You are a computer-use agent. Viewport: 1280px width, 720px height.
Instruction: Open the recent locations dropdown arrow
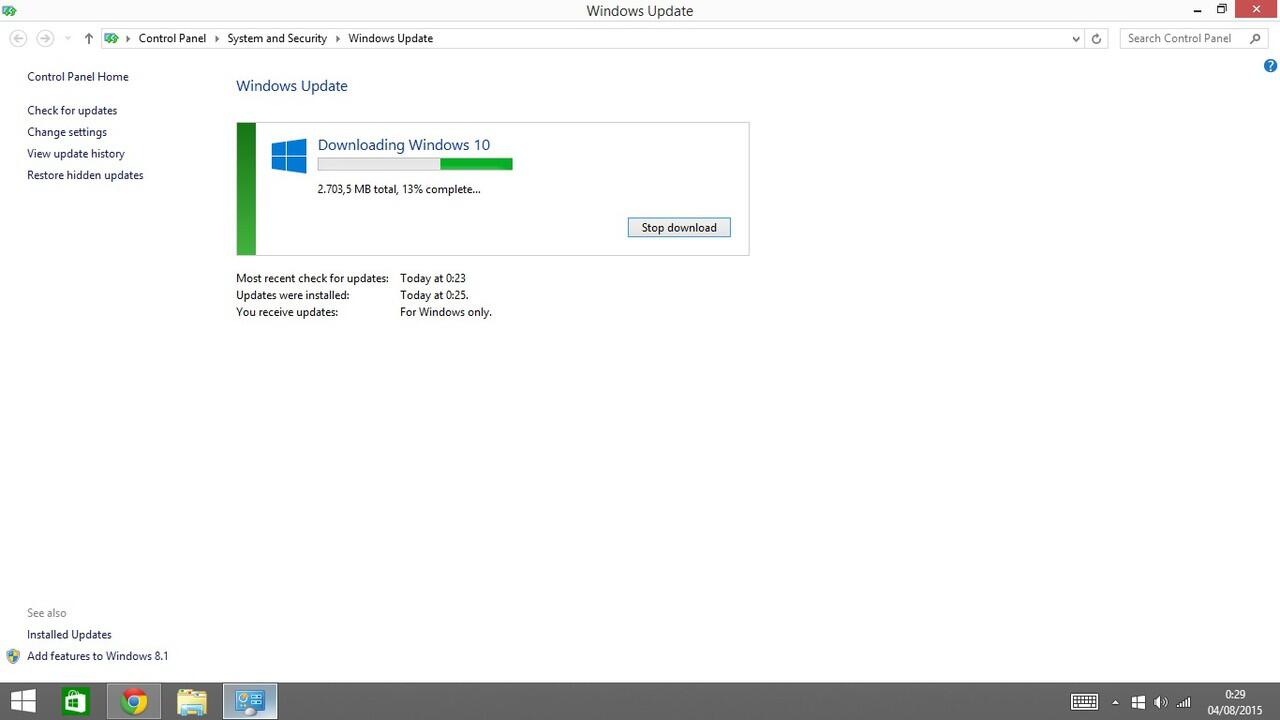pyautogui.click(x=67, y=38)
